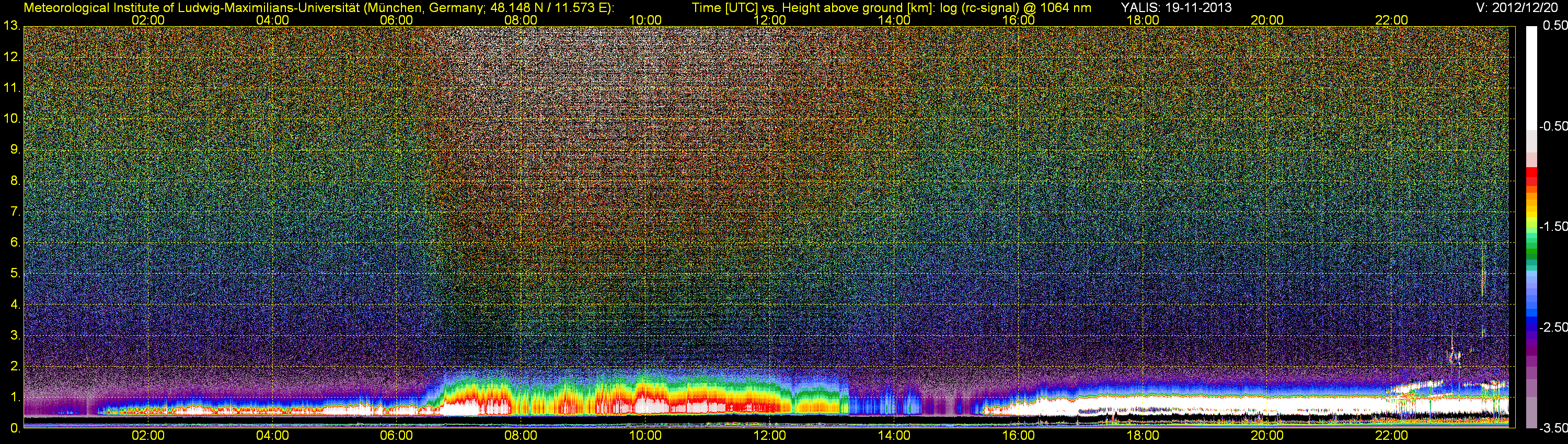The image size is (1568, 444).
Task: Click the 06:00 label on the bottom time axis
Action: (x=396, y=436)
